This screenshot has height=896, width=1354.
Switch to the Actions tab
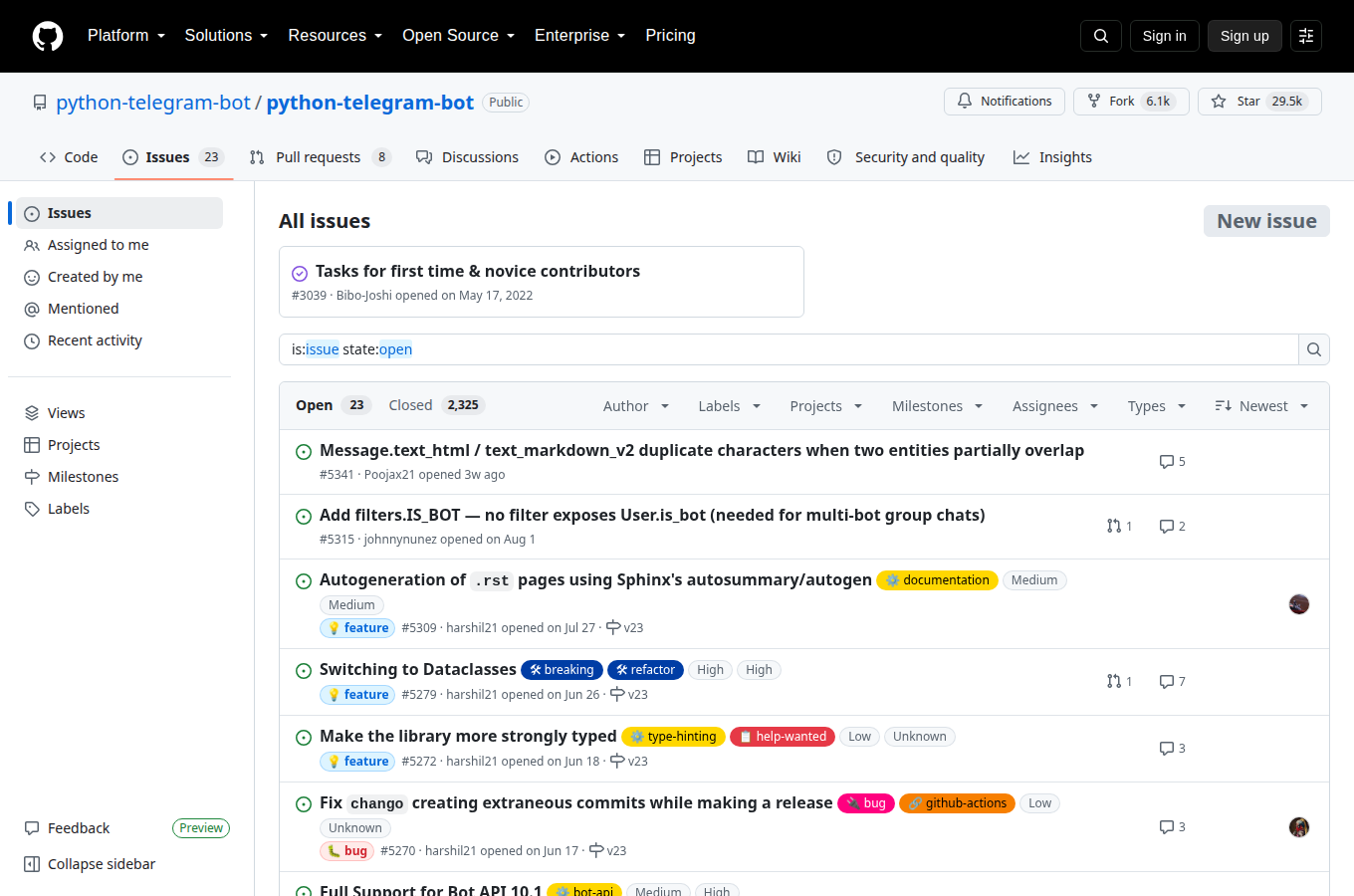tap(582, 157)
